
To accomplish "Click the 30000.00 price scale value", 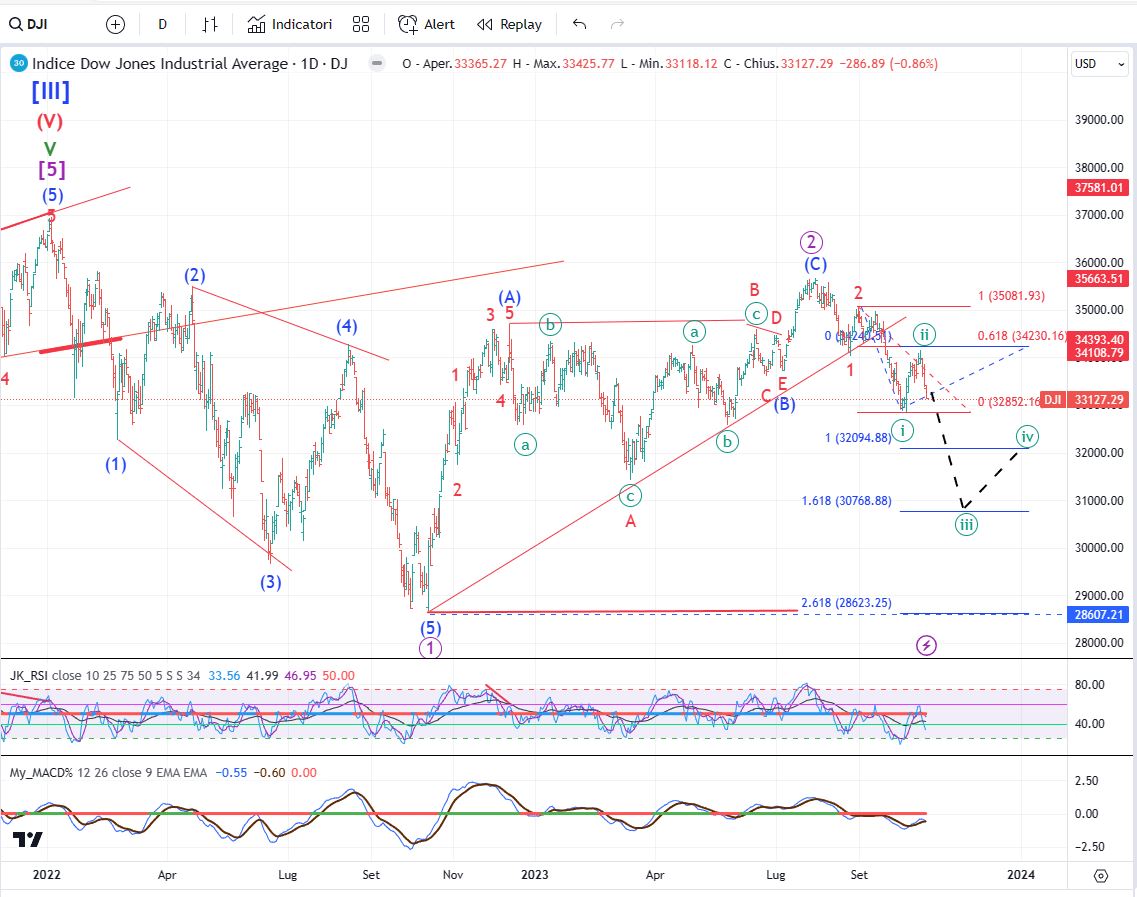I will (x=1099, y=547).
